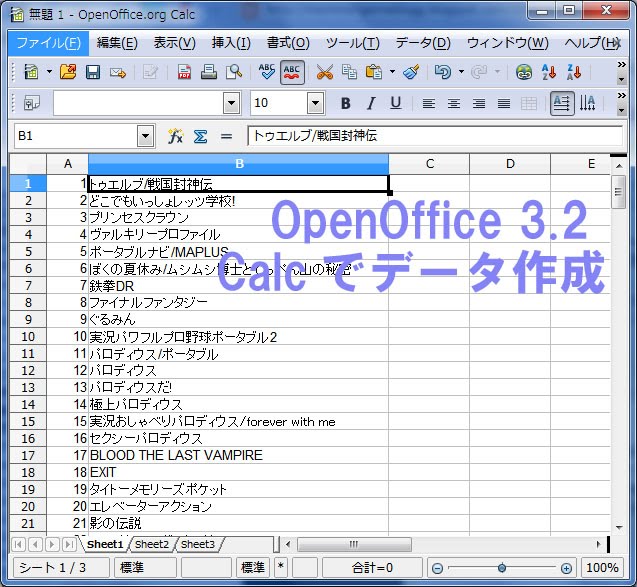Image resolution: width=637 pixels, height=587 pixels.
Task: Send document as e-mail icon
Action: click(118, 73)
